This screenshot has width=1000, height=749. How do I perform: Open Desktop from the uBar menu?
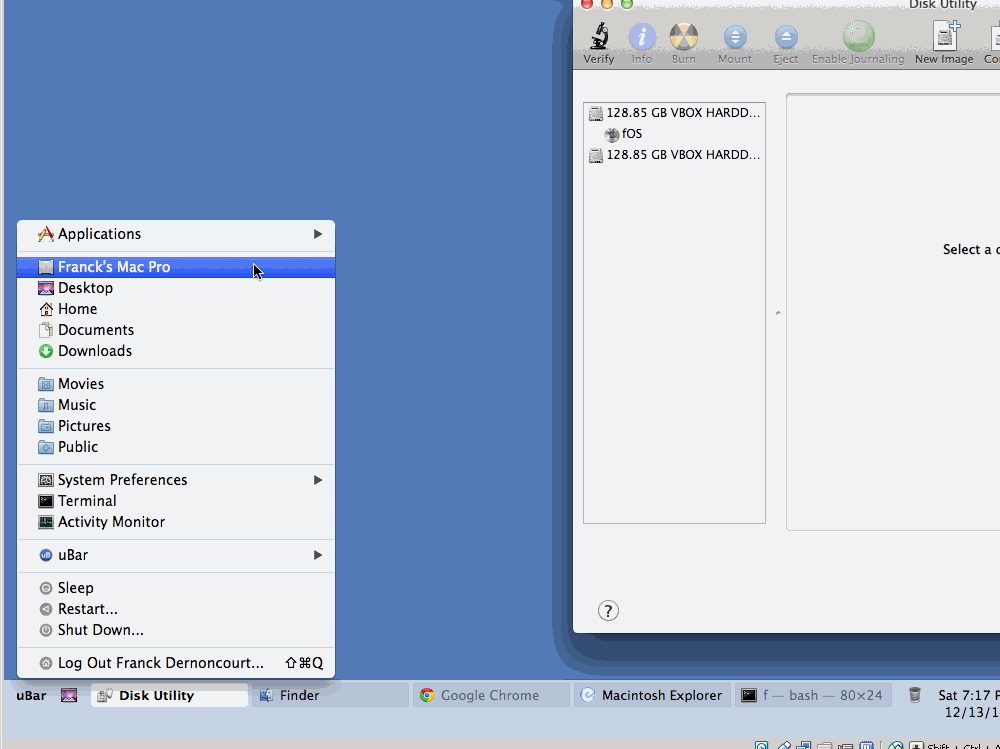[176, 288]
